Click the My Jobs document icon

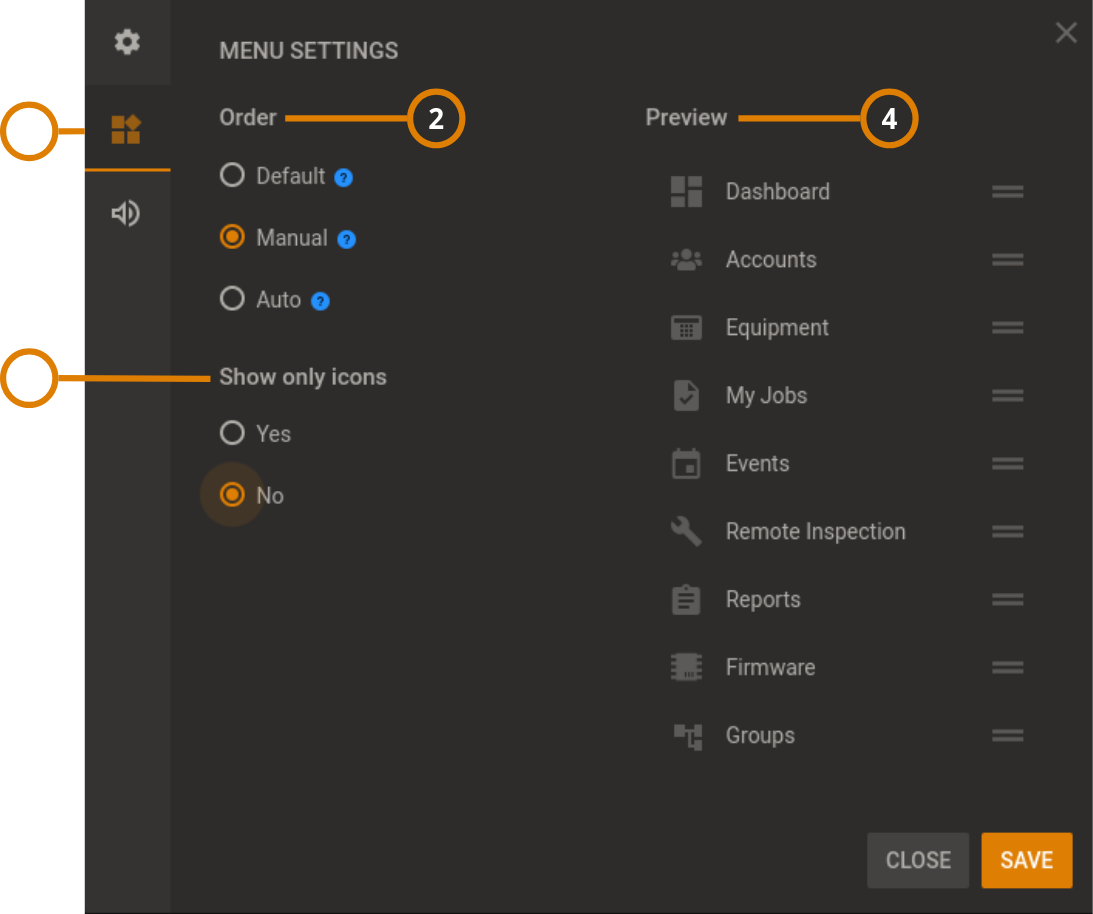tap(686, 395)
